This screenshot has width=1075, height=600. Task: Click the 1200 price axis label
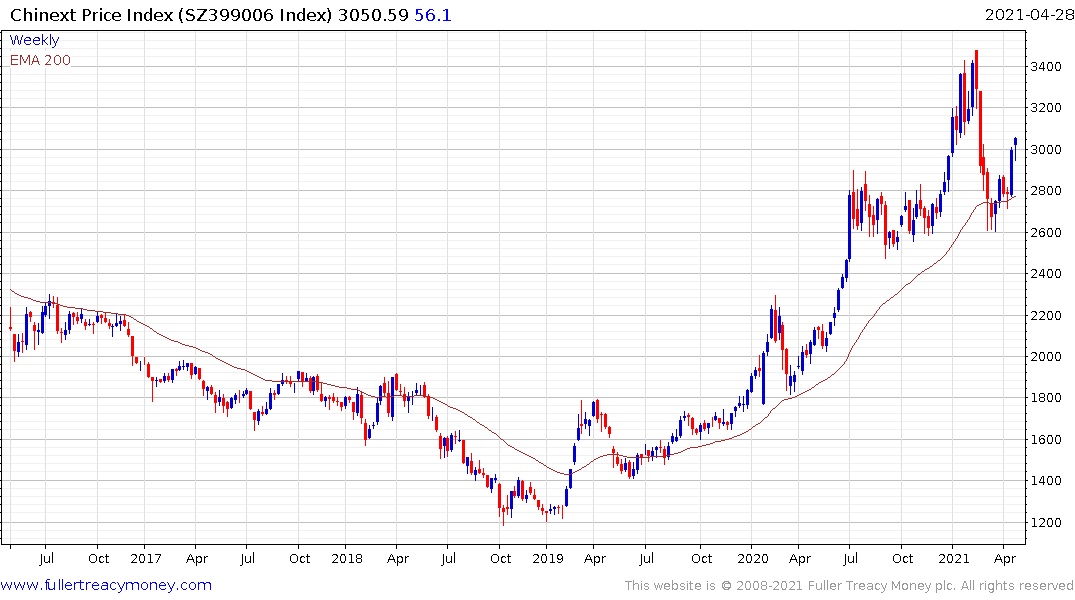click(1046, 523)
